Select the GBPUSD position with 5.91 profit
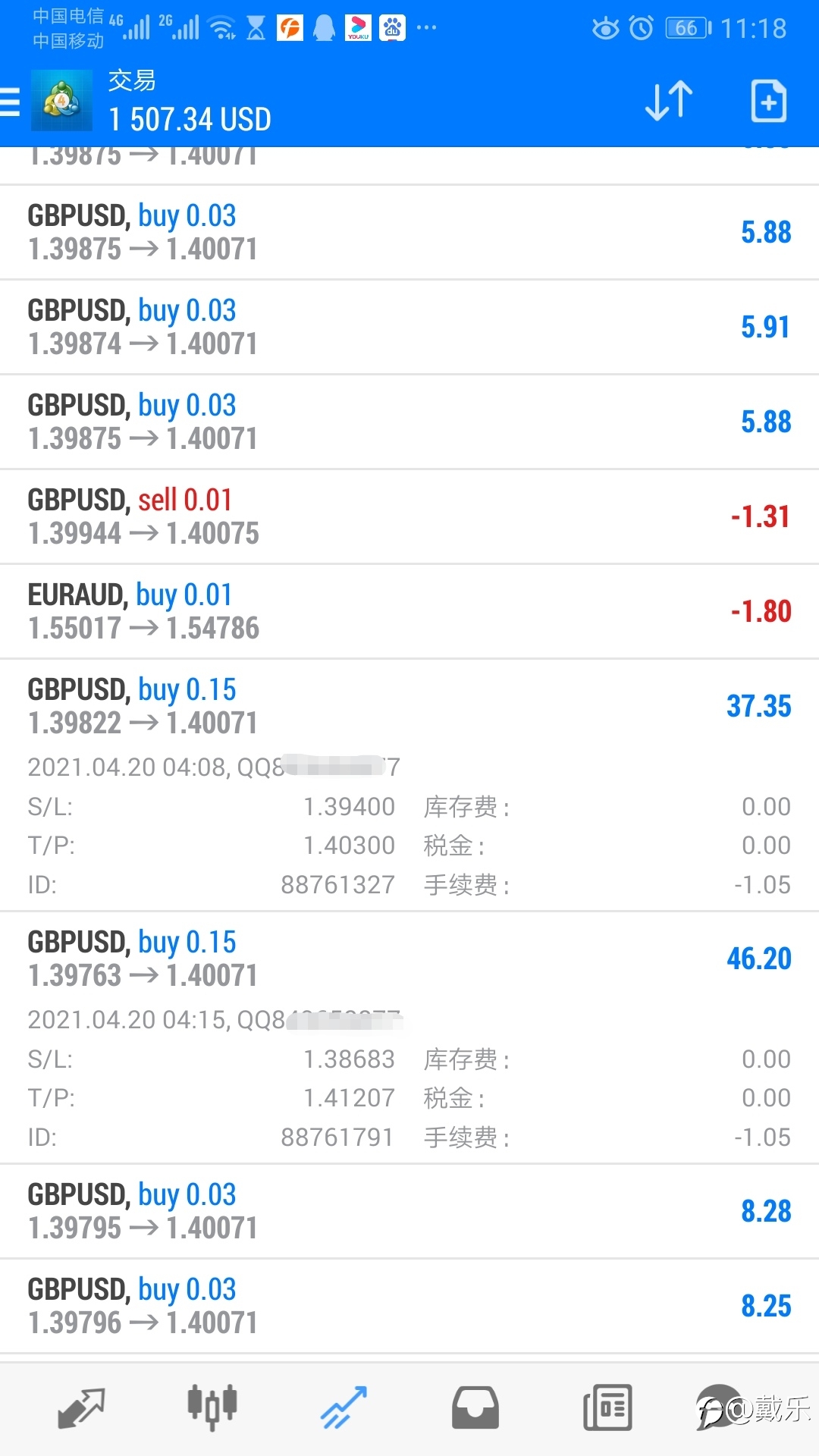The height and width of the screenshot is (1456, 819). 409,327
